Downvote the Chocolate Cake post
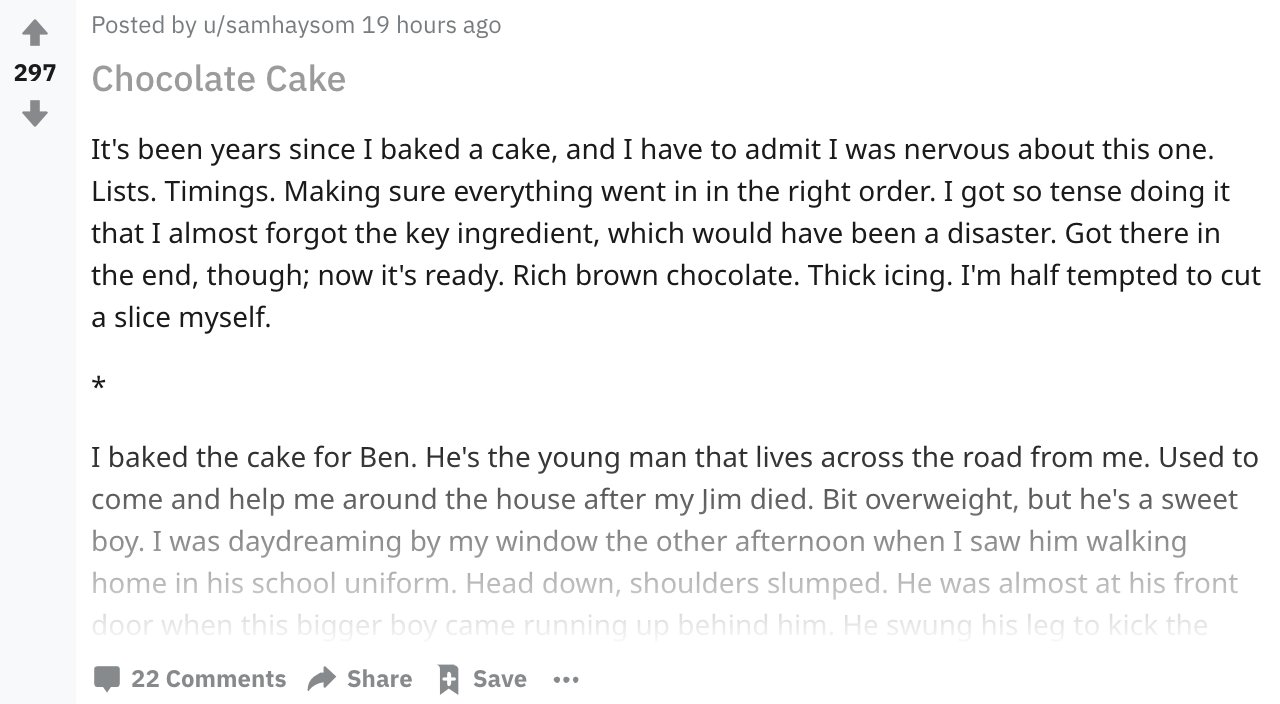This screenshot has width=1280, height=704. click(35, 113)
